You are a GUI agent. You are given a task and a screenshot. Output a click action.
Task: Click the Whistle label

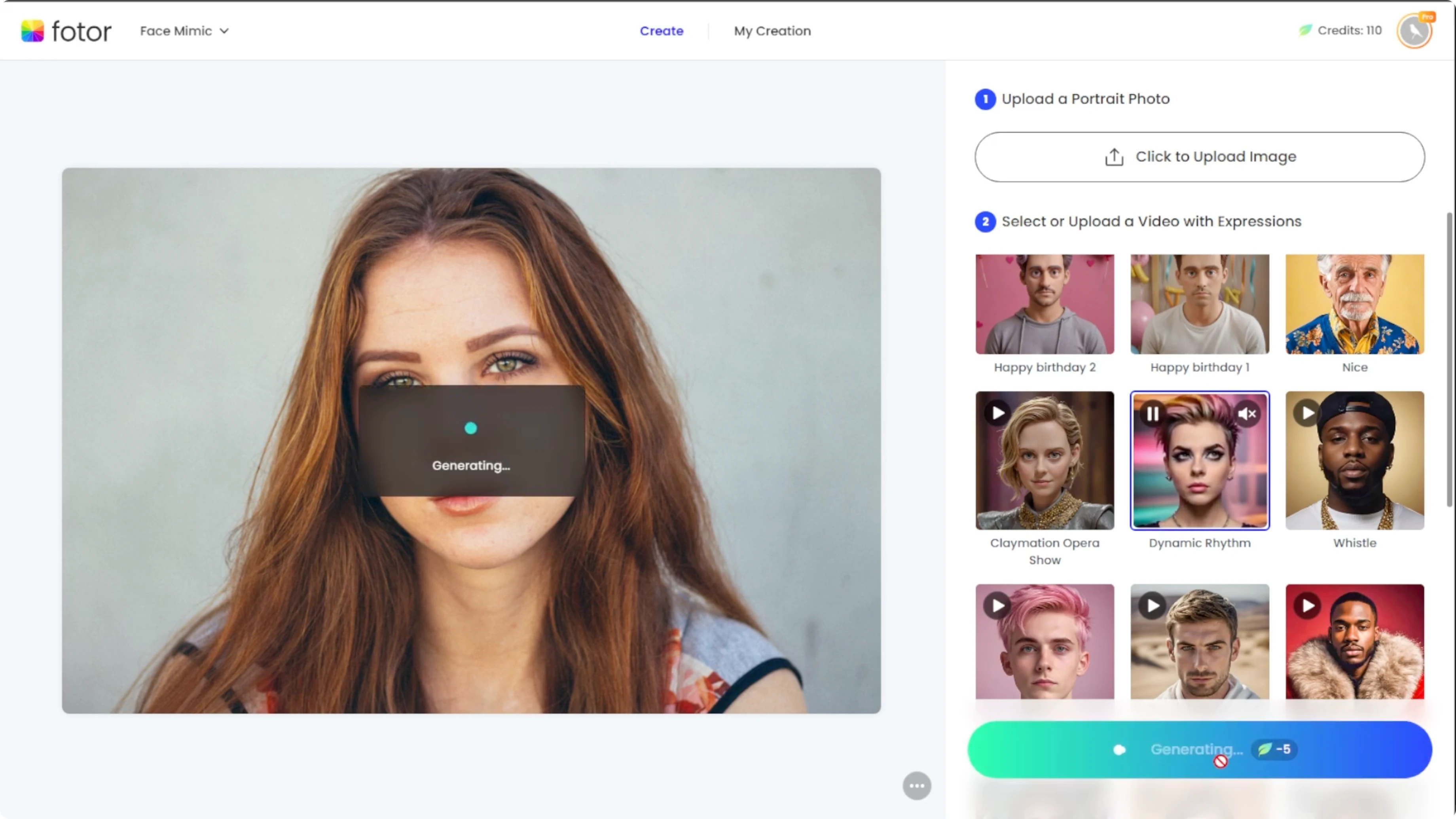point(1354,543)
